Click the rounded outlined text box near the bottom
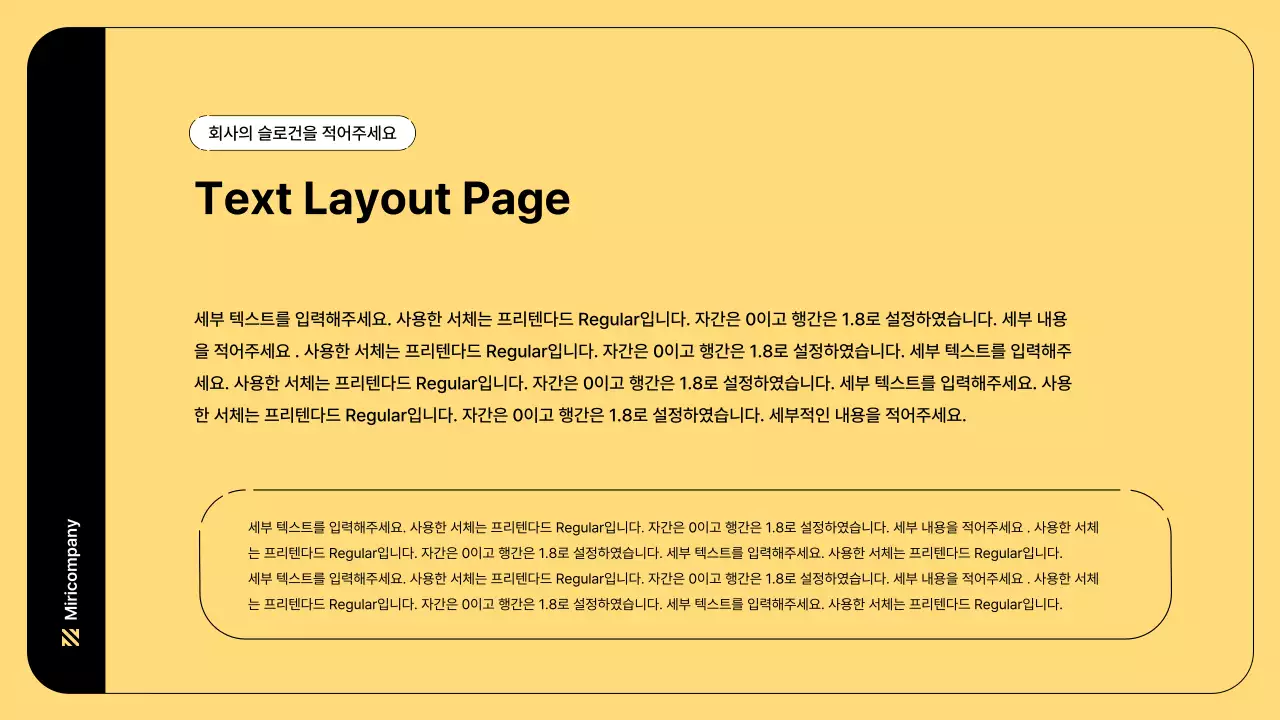The image size is (1280, 720). click(x=690, y=562)
